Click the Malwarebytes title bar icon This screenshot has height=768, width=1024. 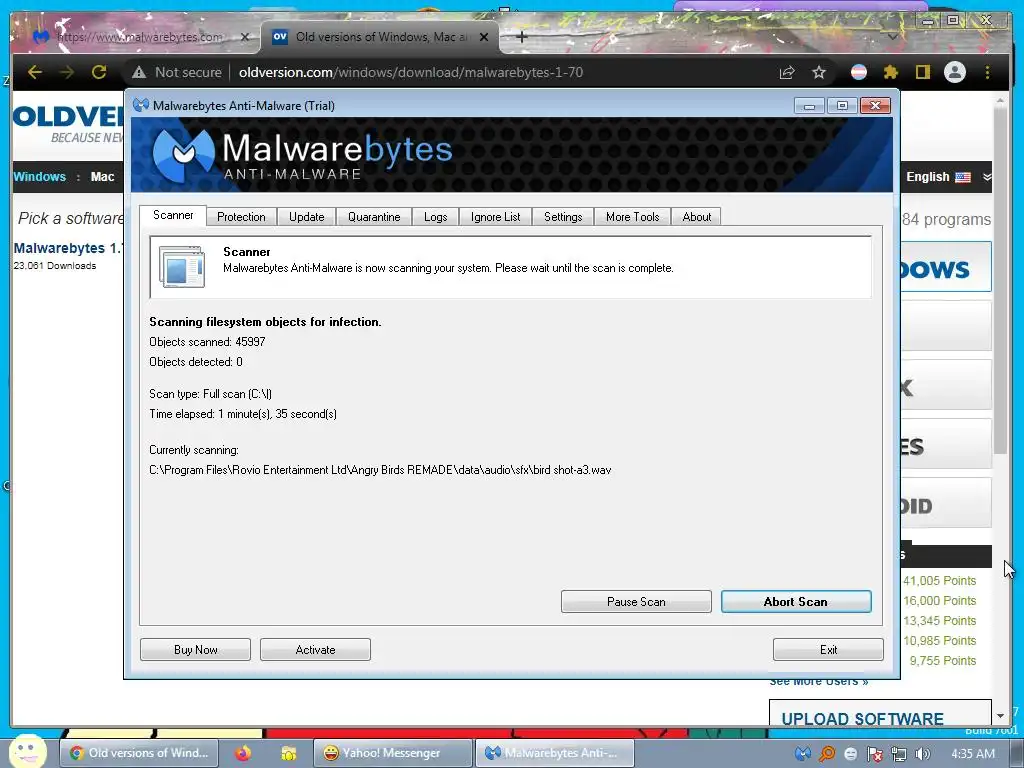140,105
